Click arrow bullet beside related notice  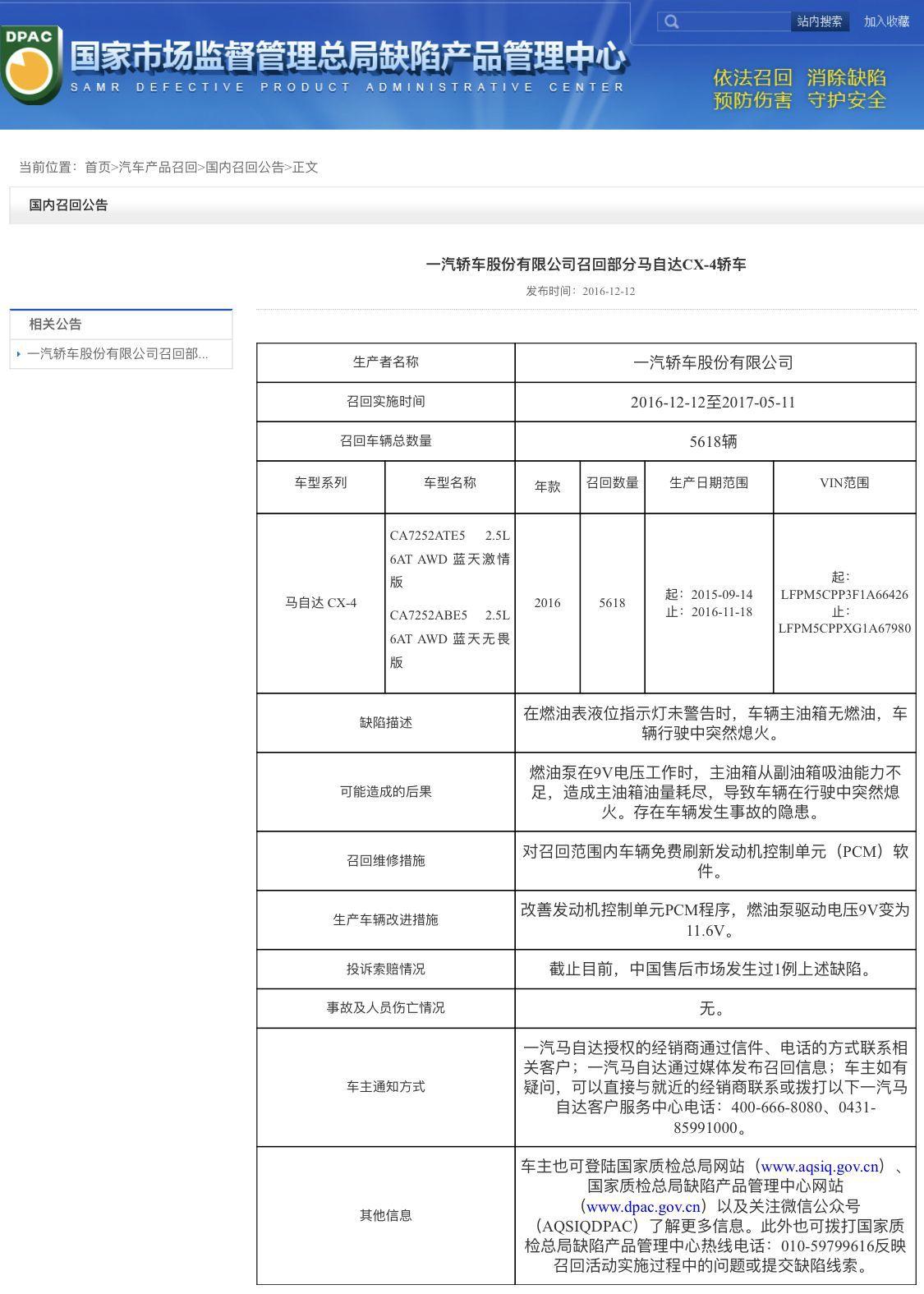click(x=18, y=354)
